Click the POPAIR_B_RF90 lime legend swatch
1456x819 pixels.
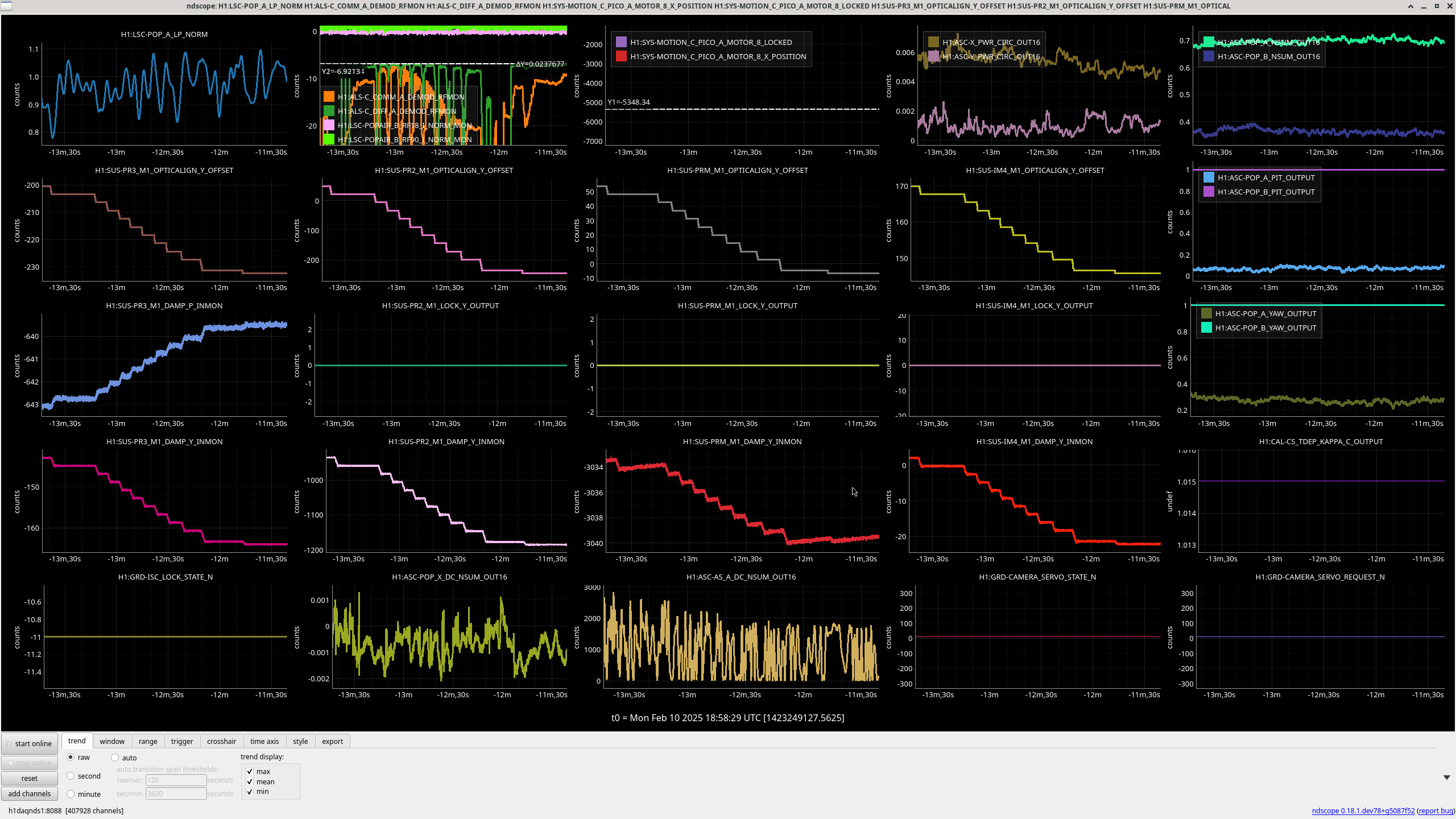coord(329,139)
